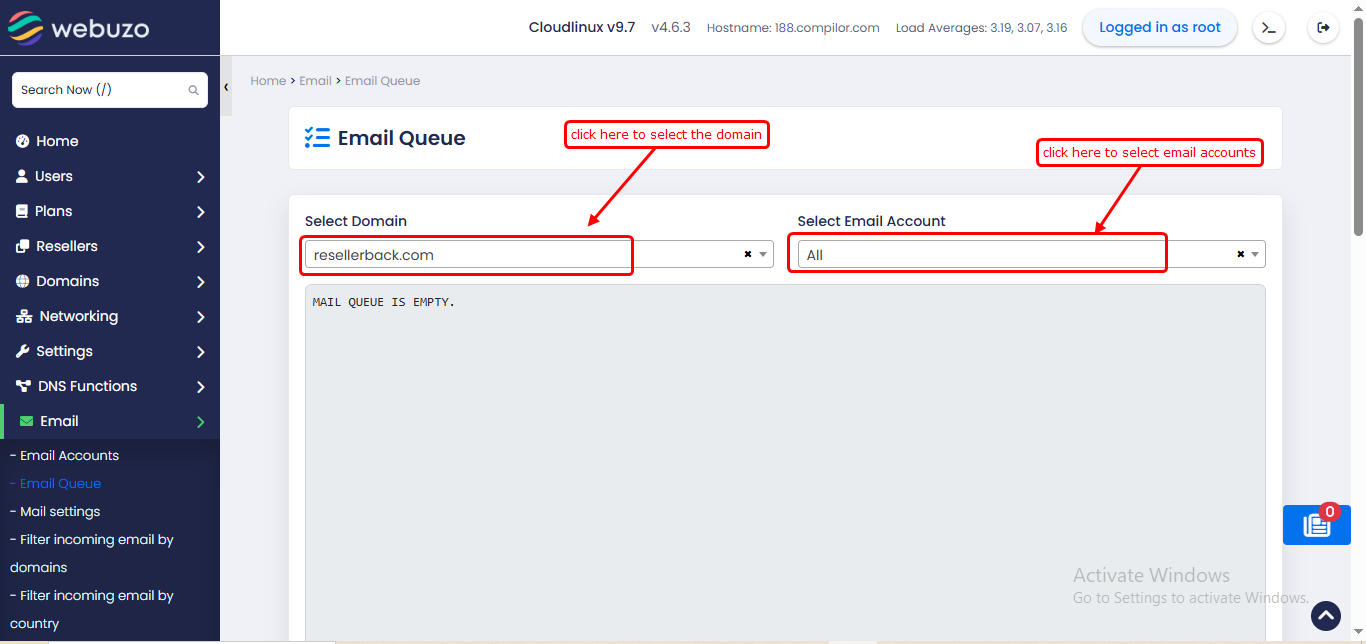Image resolution: width=1366 pixels, height=644 pixels.
Task: Go to Home in sidebar
Action: point(57,141)
